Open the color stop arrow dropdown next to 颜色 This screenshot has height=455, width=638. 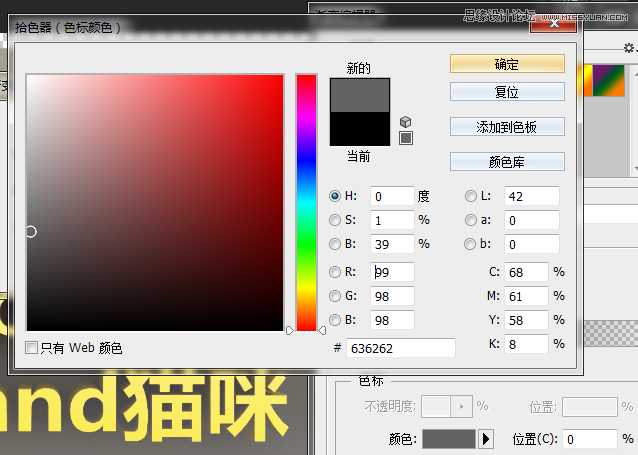point(487,439)
